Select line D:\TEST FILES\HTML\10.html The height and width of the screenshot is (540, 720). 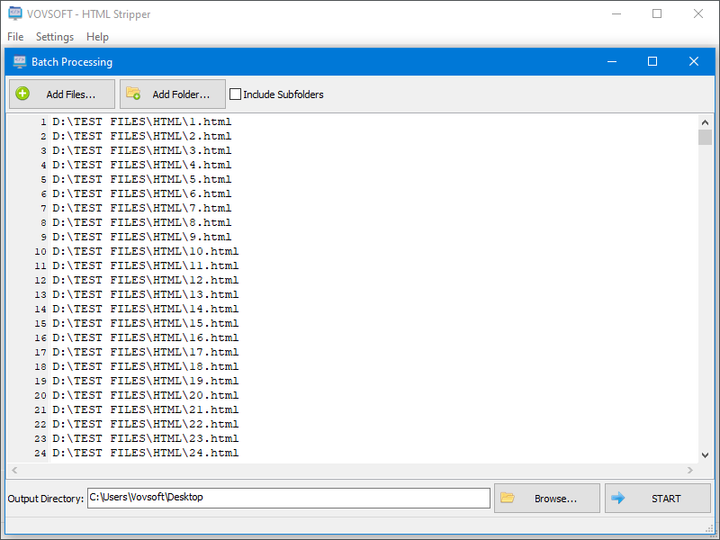click(x=146, y=251)
